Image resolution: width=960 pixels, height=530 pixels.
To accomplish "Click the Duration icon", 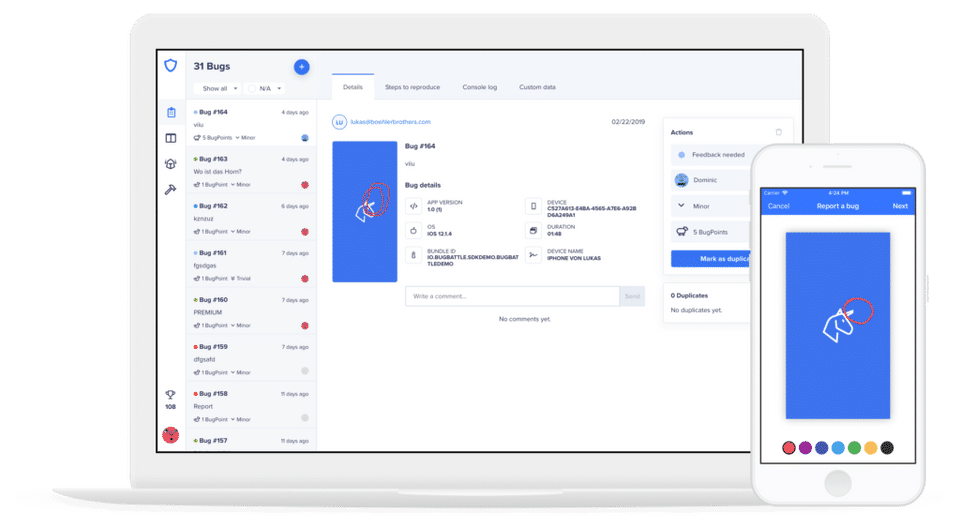I will click(x=533, y=231).
